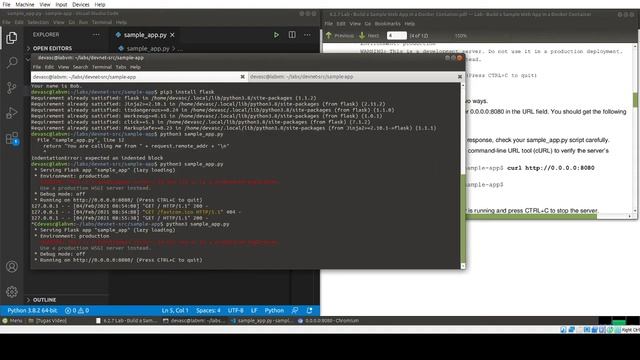Viewport: 640px width, 360px height.
Task: Open the terminal window's View menu
Action: point(63,67)
